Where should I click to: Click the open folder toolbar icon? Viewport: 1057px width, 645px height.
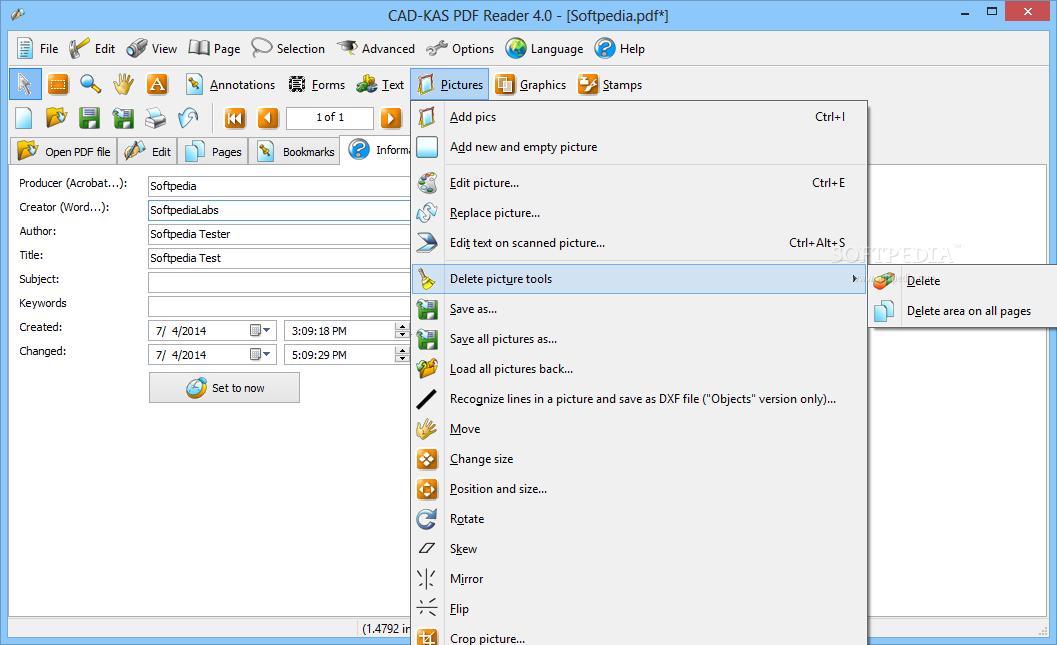tap(56, 118)
